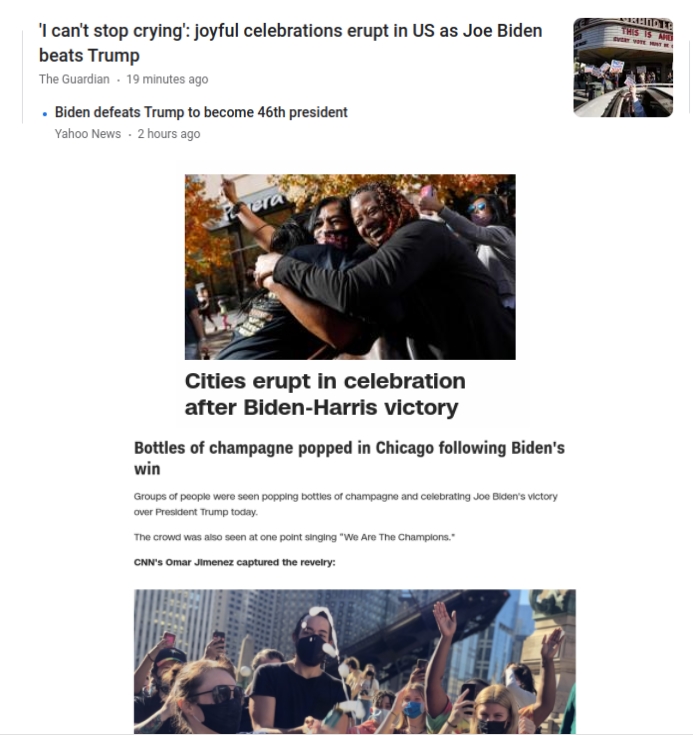Click the Panera storefront sign in photo
The image size is (693, 737).
click(254, 207)
